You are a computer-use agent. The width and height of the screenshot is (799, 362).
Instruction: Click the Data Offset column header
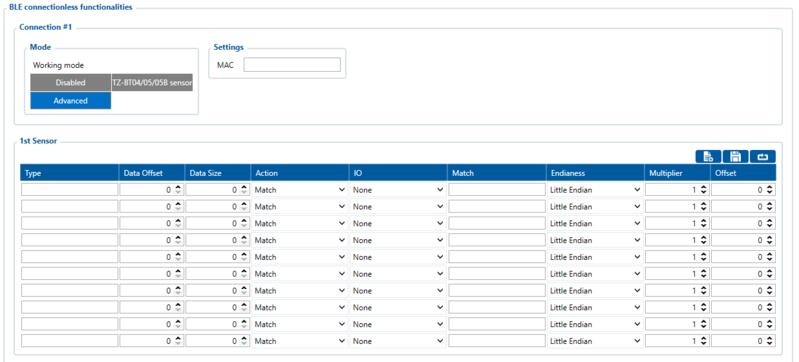[152, 173]
